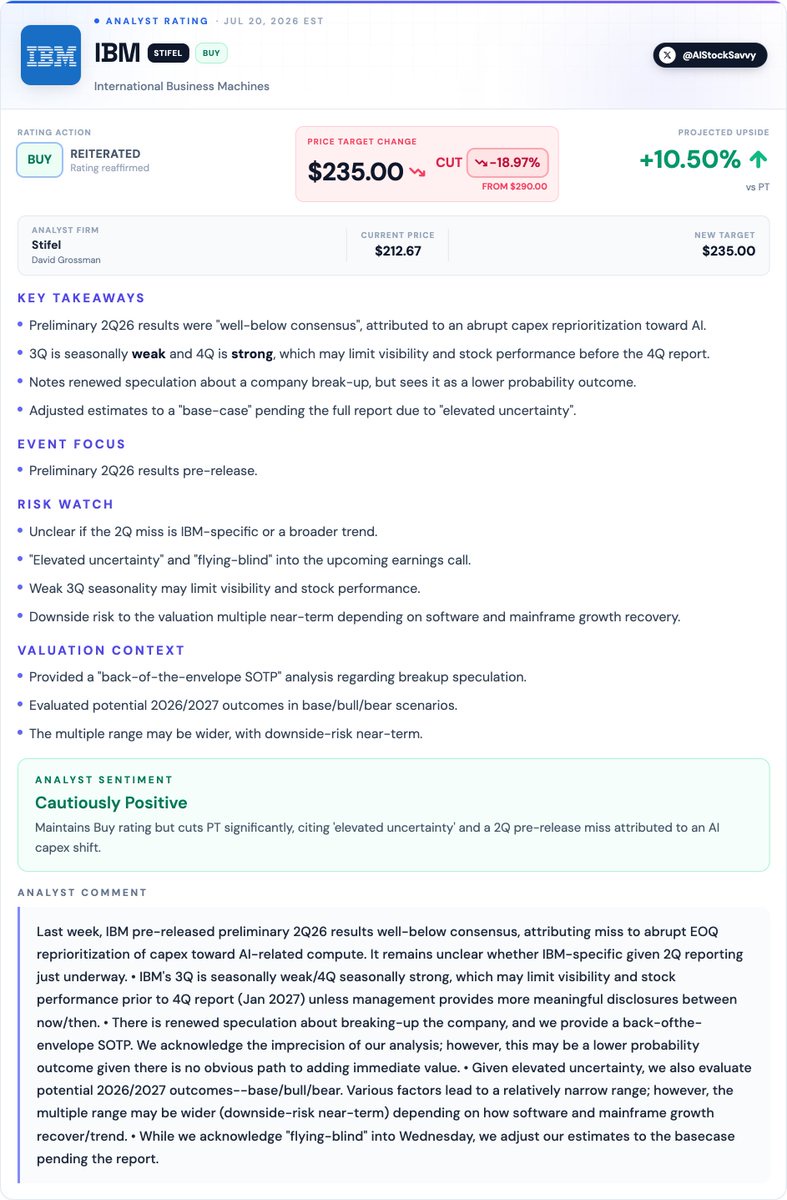This screenshot has height=1200, width=787.
Task: Open the @AIStockSavvy handle badge
Action: point(711,55)
